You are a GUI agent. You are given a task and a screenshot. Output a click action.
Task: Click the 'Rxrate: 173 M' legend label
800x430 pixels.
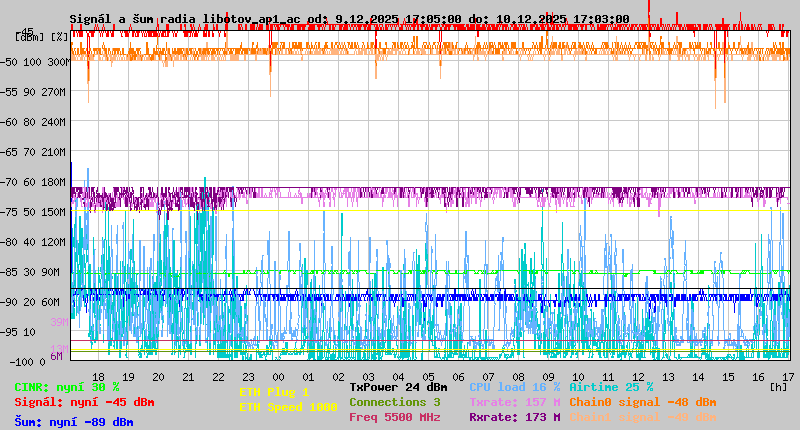(x=515, y=417)
